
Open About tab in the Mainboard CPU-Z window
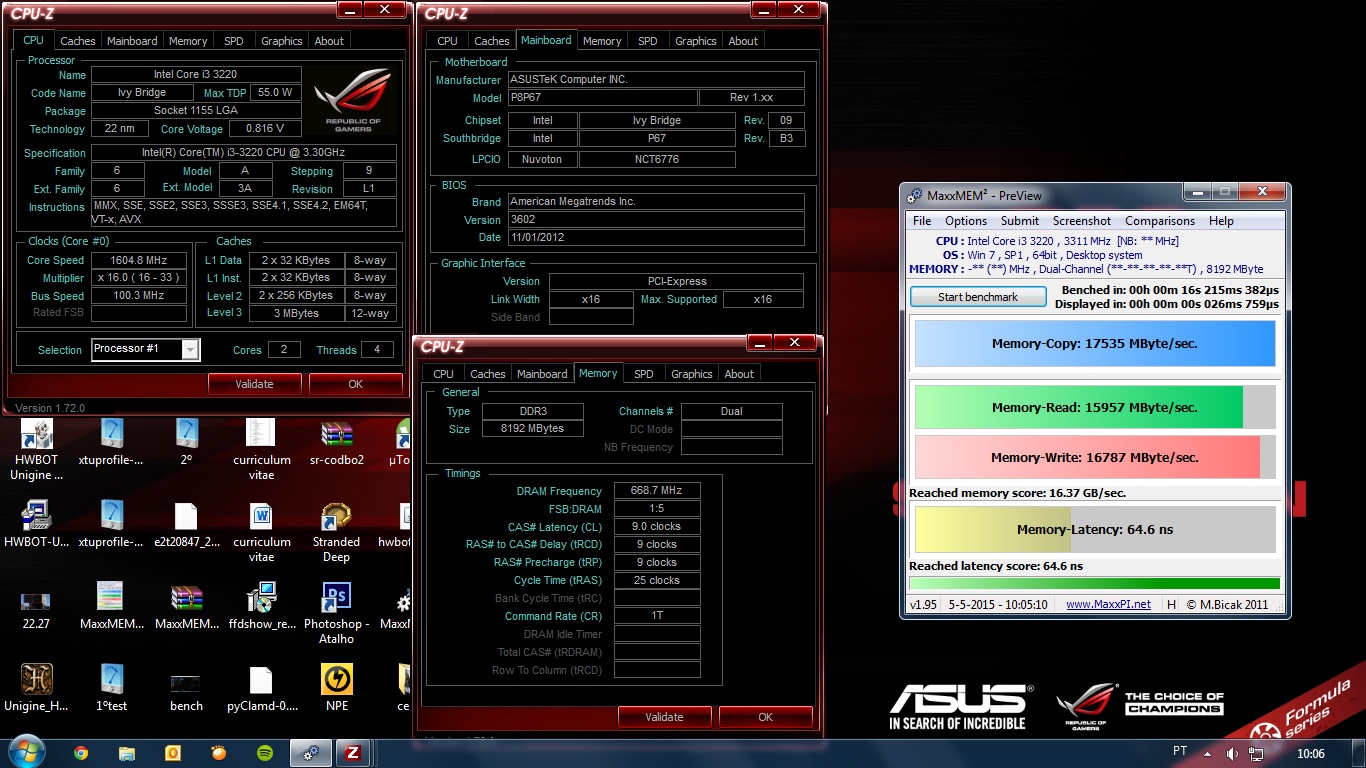tap(743, 41)
